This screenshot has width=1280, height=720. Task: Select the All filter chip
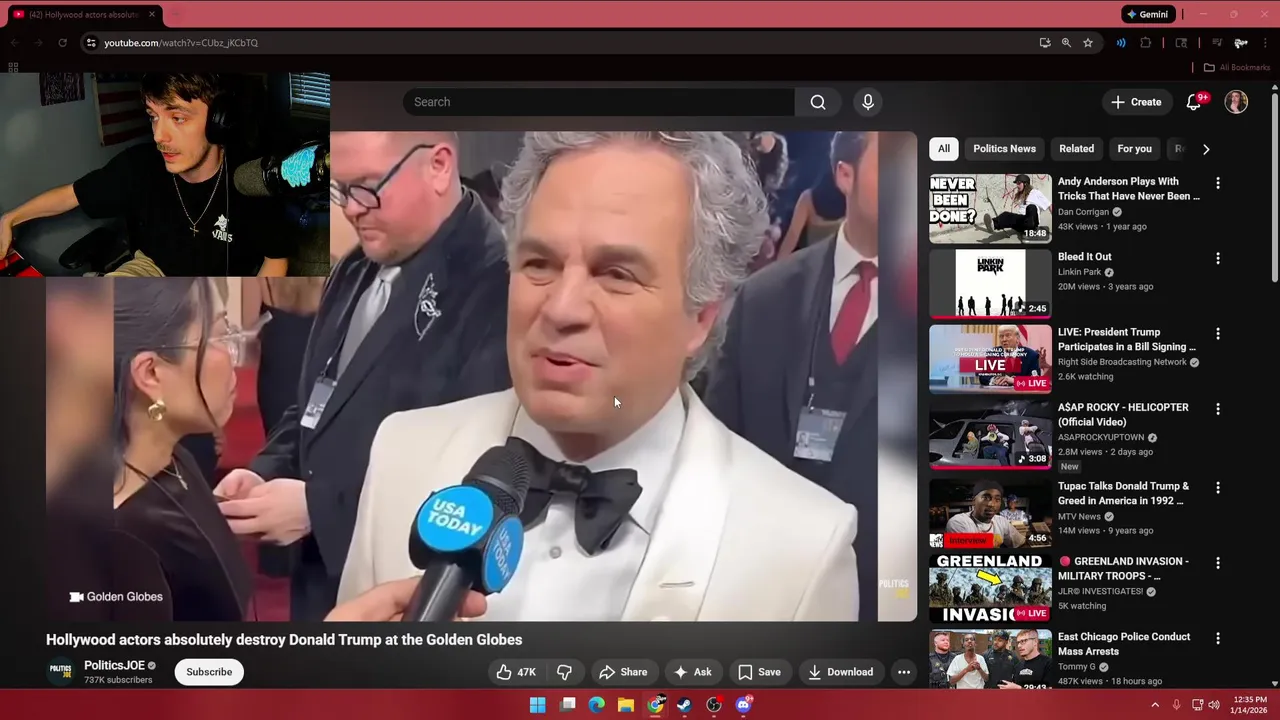[x=943, y=149]
